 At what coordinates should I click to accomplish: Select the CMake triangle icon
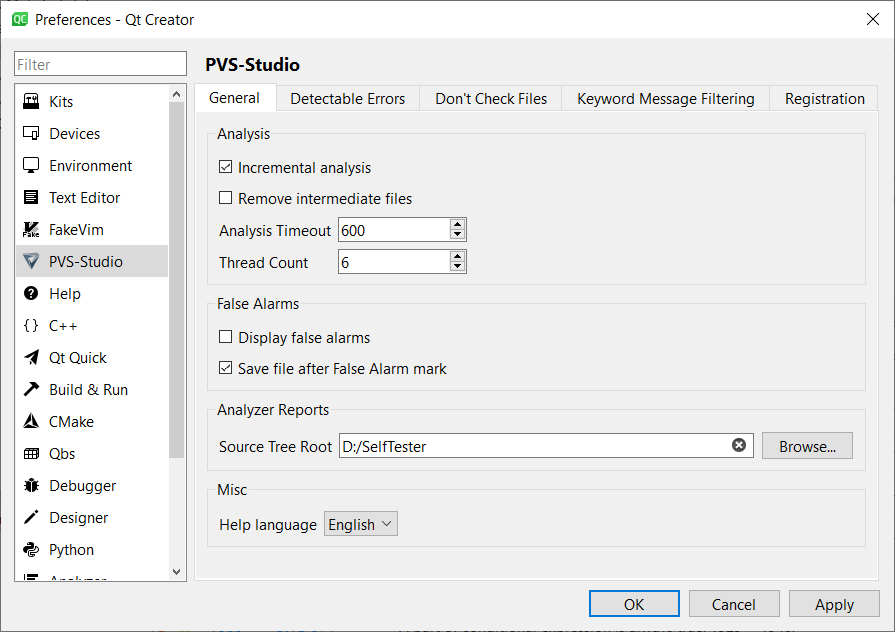coord(31,422)
